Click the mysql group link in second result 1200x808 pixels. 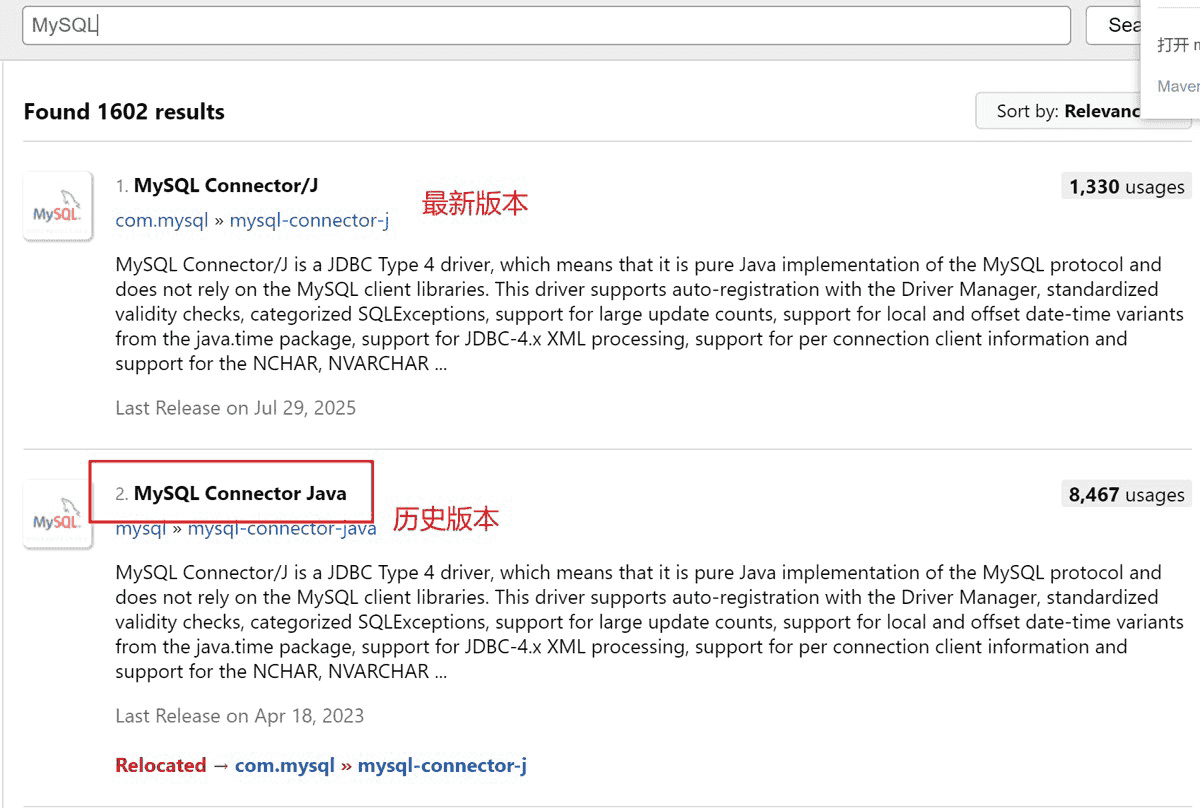(140, 528)
